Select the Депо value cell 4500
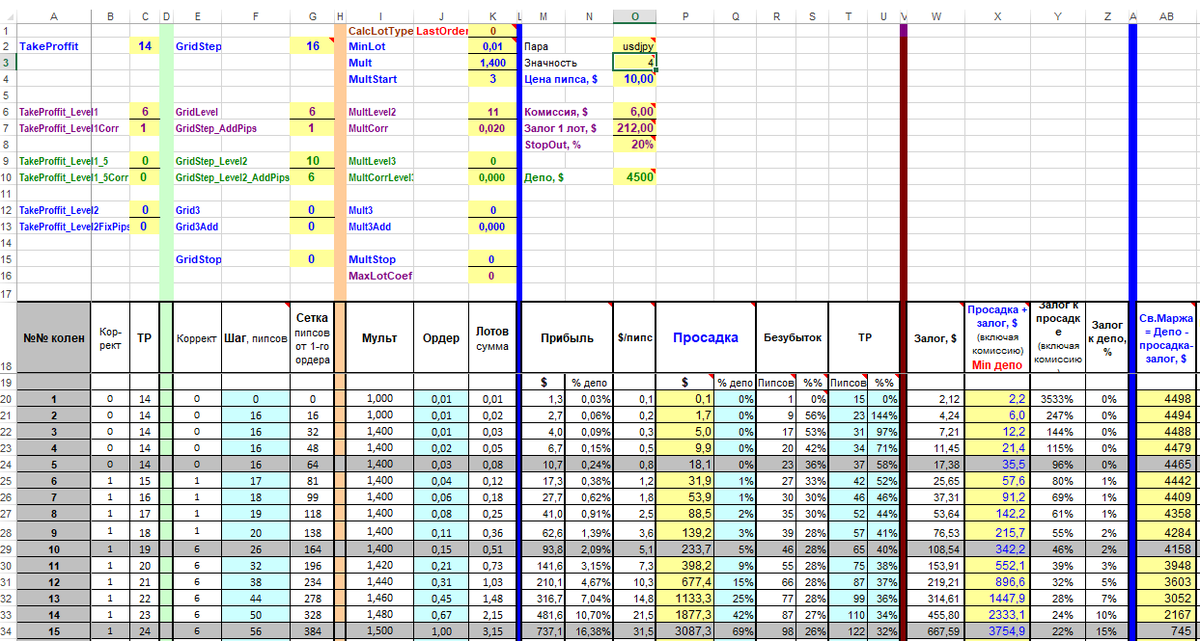Image resolution: width=1200 pixels, height=641 pixels. (636, 177)
